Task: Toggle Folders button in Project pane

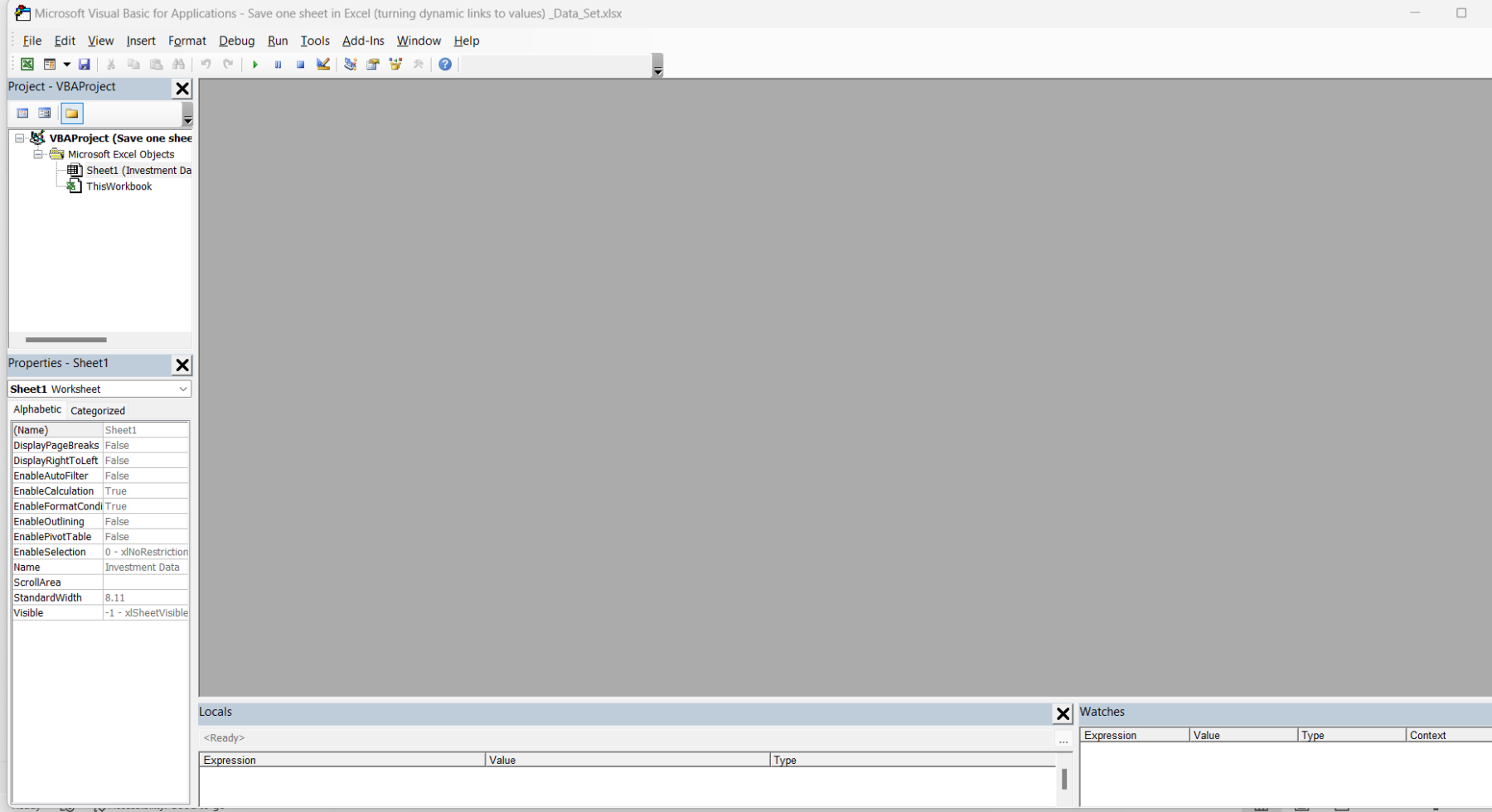Action: tap(72, 114)
